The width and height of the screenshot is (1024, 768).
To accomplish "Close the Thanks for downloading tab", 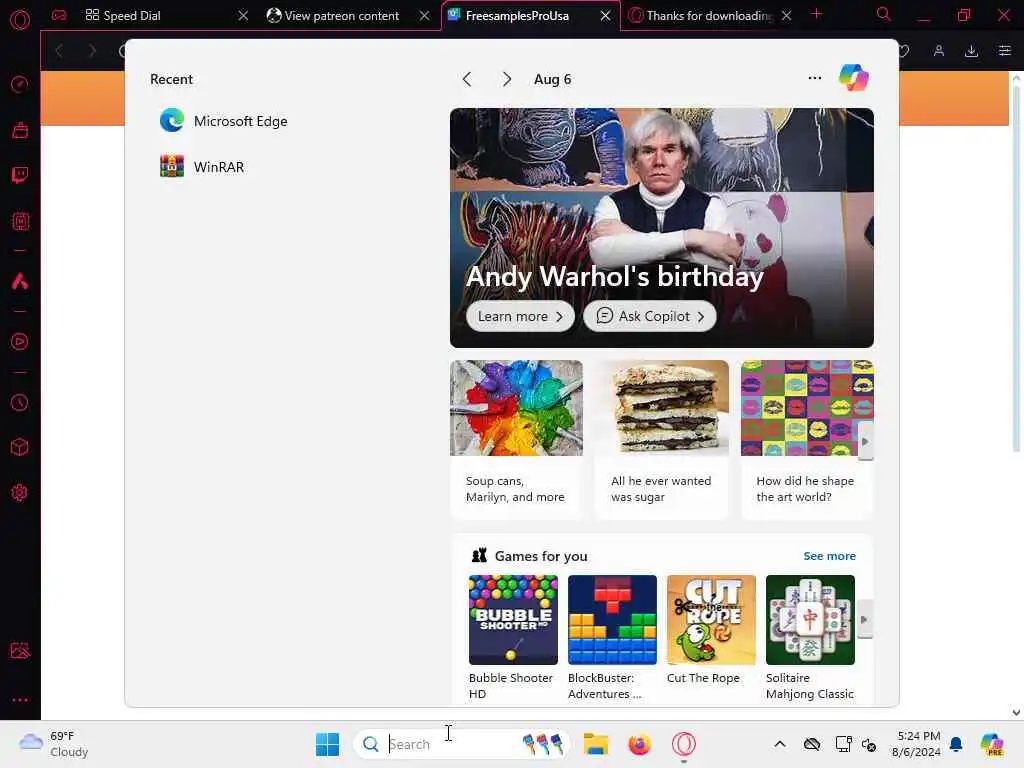I will pos(787,16).
